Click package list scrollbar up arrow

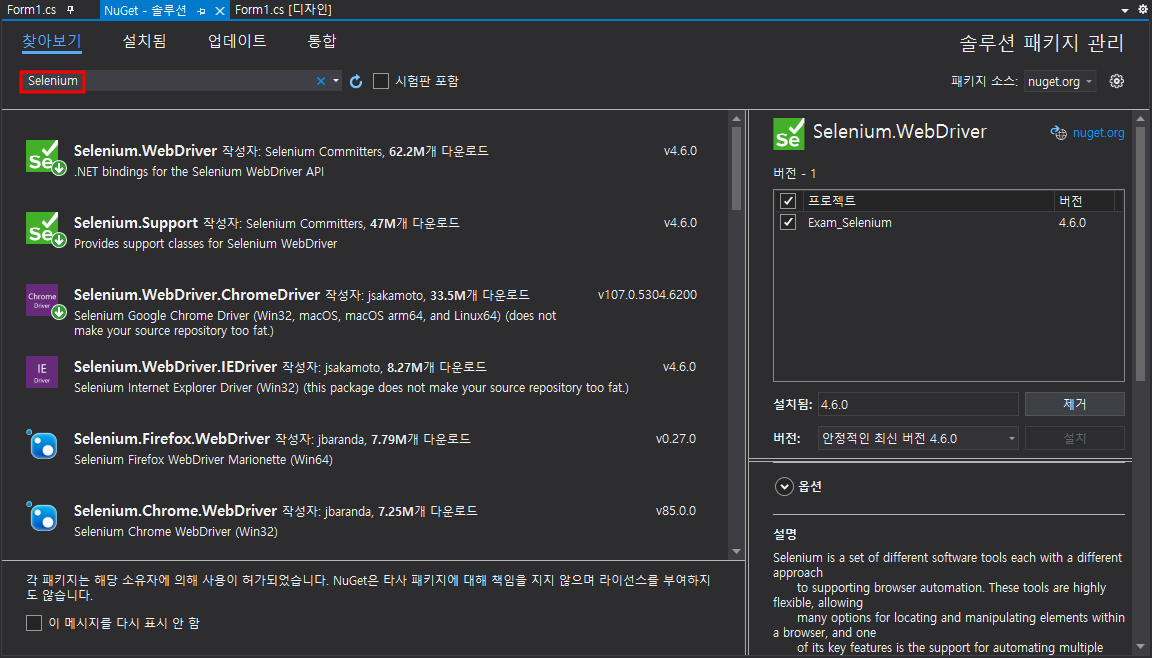click(736, 118)
